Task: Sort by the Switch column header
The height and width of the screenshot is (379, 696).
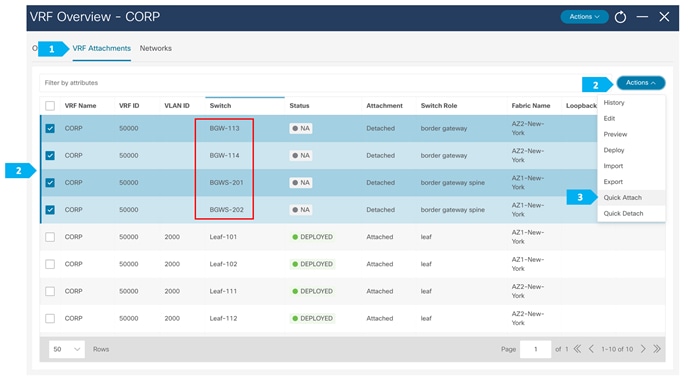Action: [220, 106]
